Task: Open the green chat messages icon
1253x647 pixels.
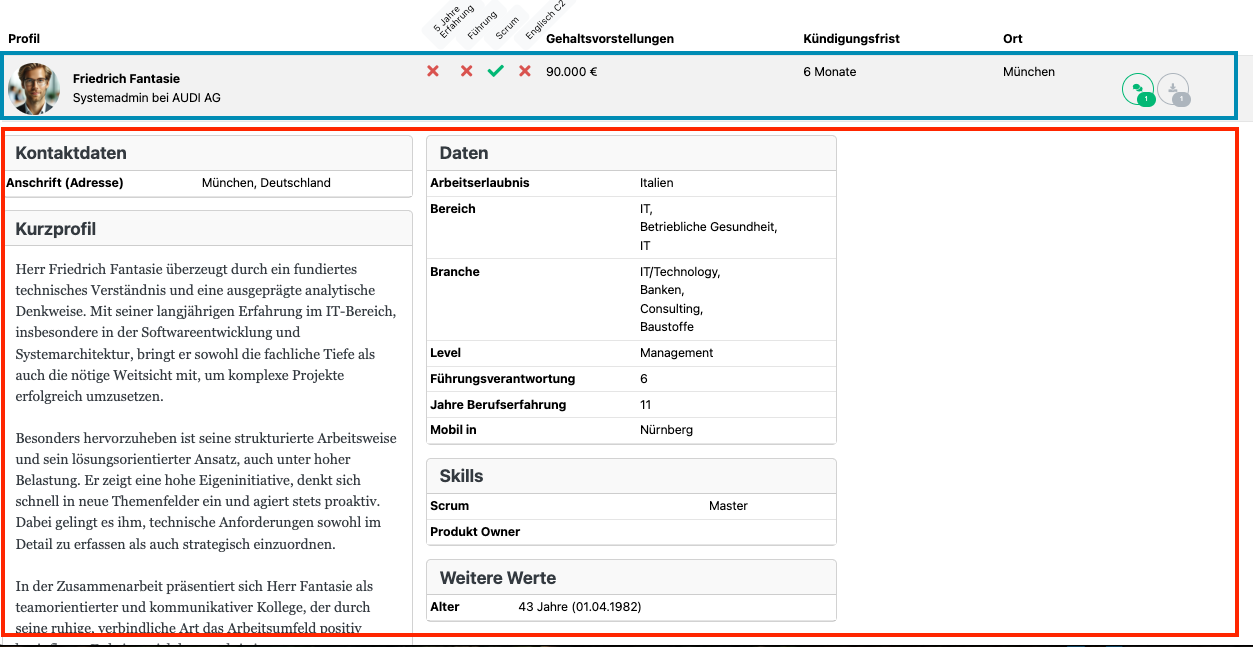Action: click(x=1138, y=90)
